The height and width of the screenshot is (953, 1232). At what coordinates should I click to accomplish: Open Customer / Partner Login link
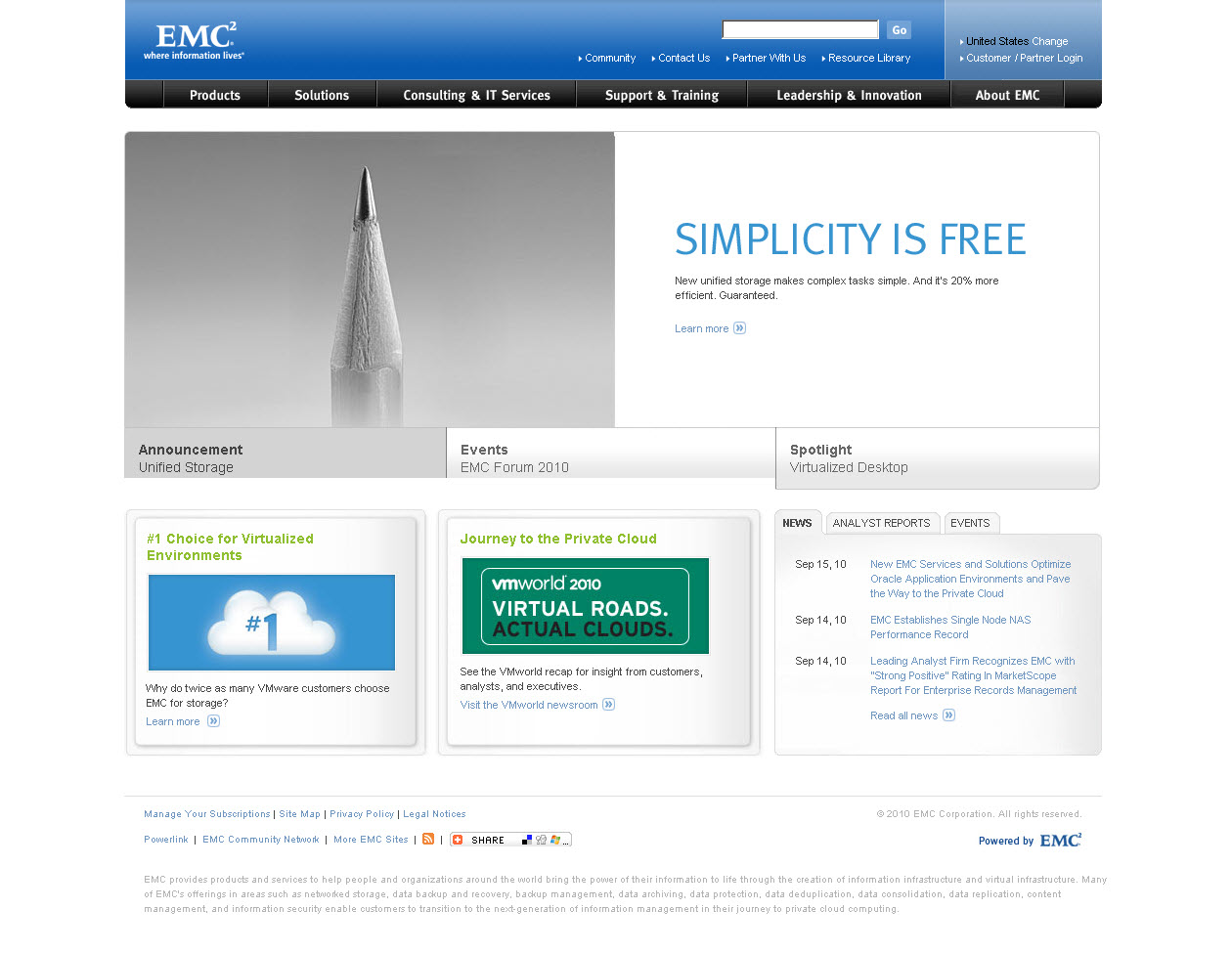[x=1025, y=59]
